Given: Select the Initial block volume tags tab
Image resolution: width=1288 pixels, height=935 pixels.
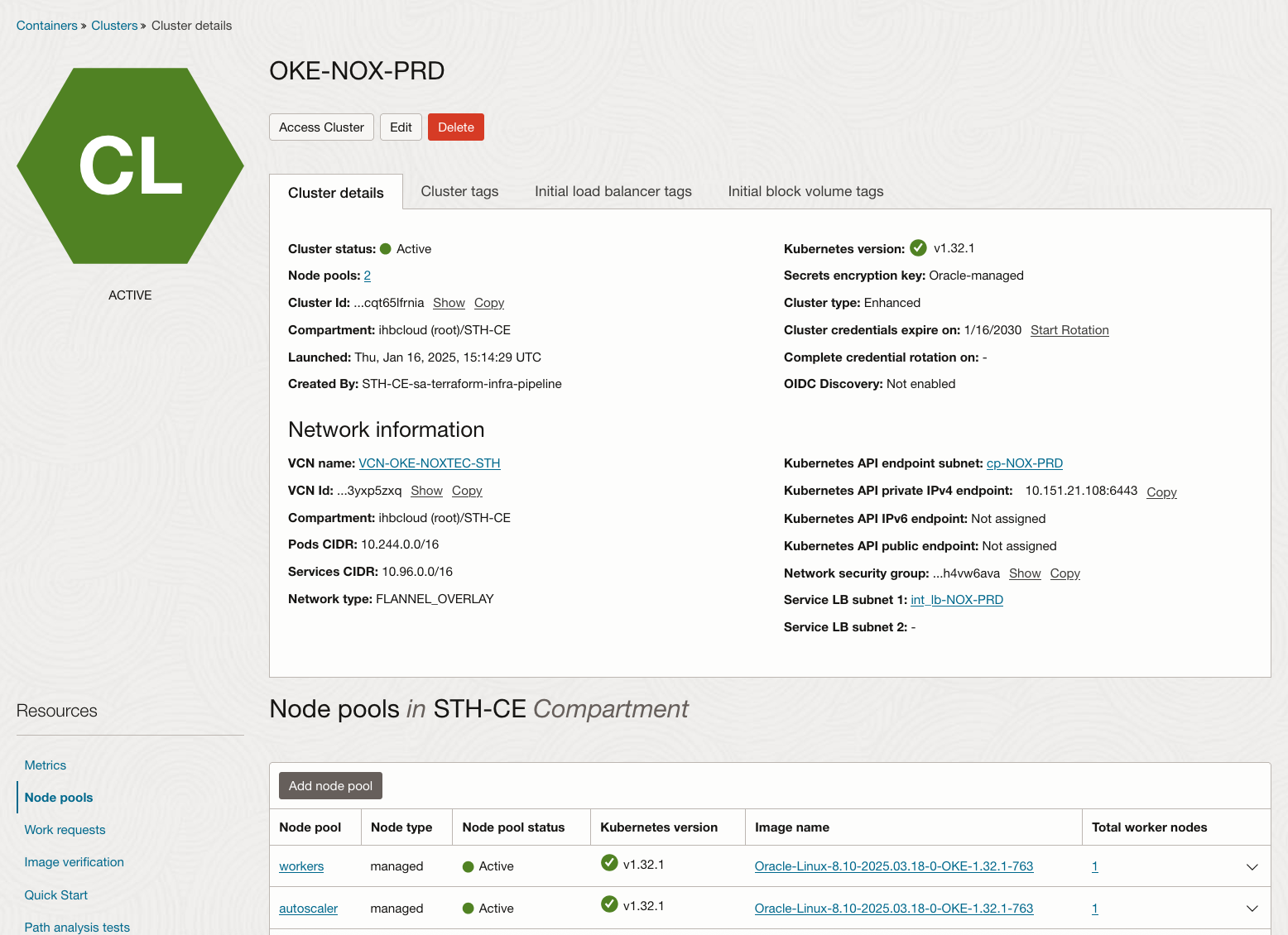Looking at the screenshot, I should pyautogui.click(x=805, y=191).
